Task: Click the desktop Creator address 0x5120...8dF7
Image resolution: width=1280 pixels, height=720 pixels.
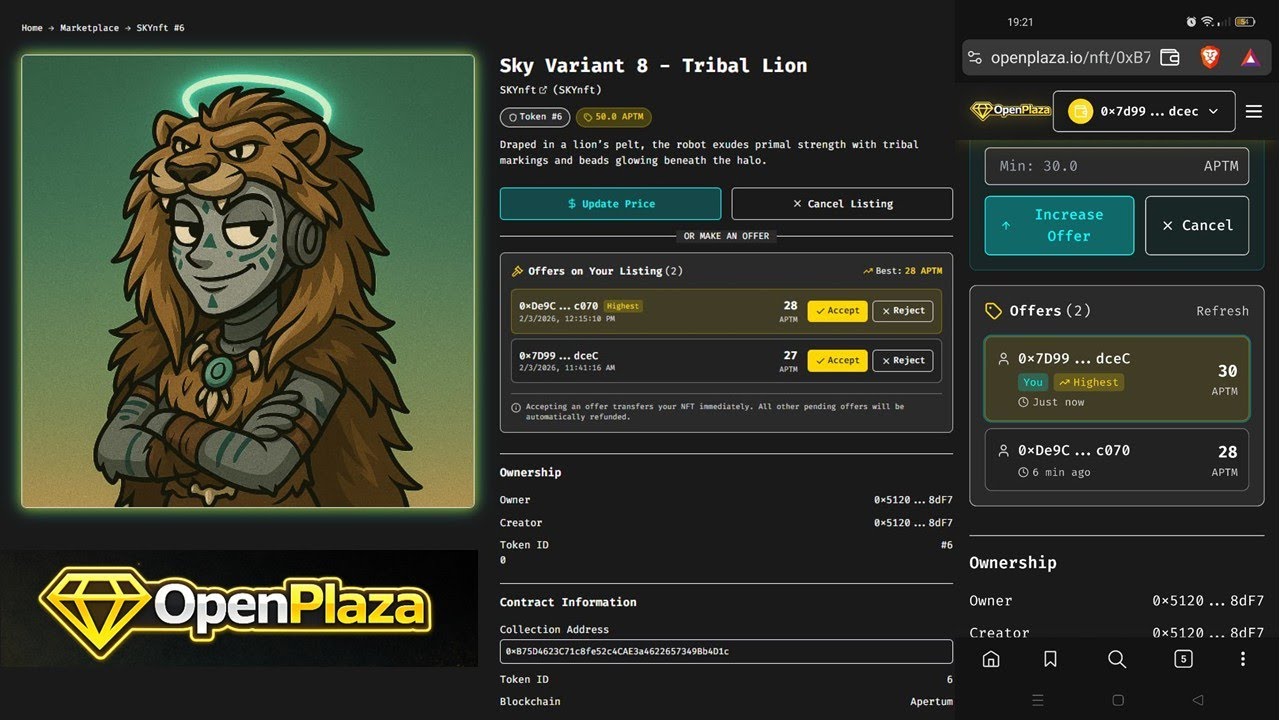Action: click(x=913, y=523)
